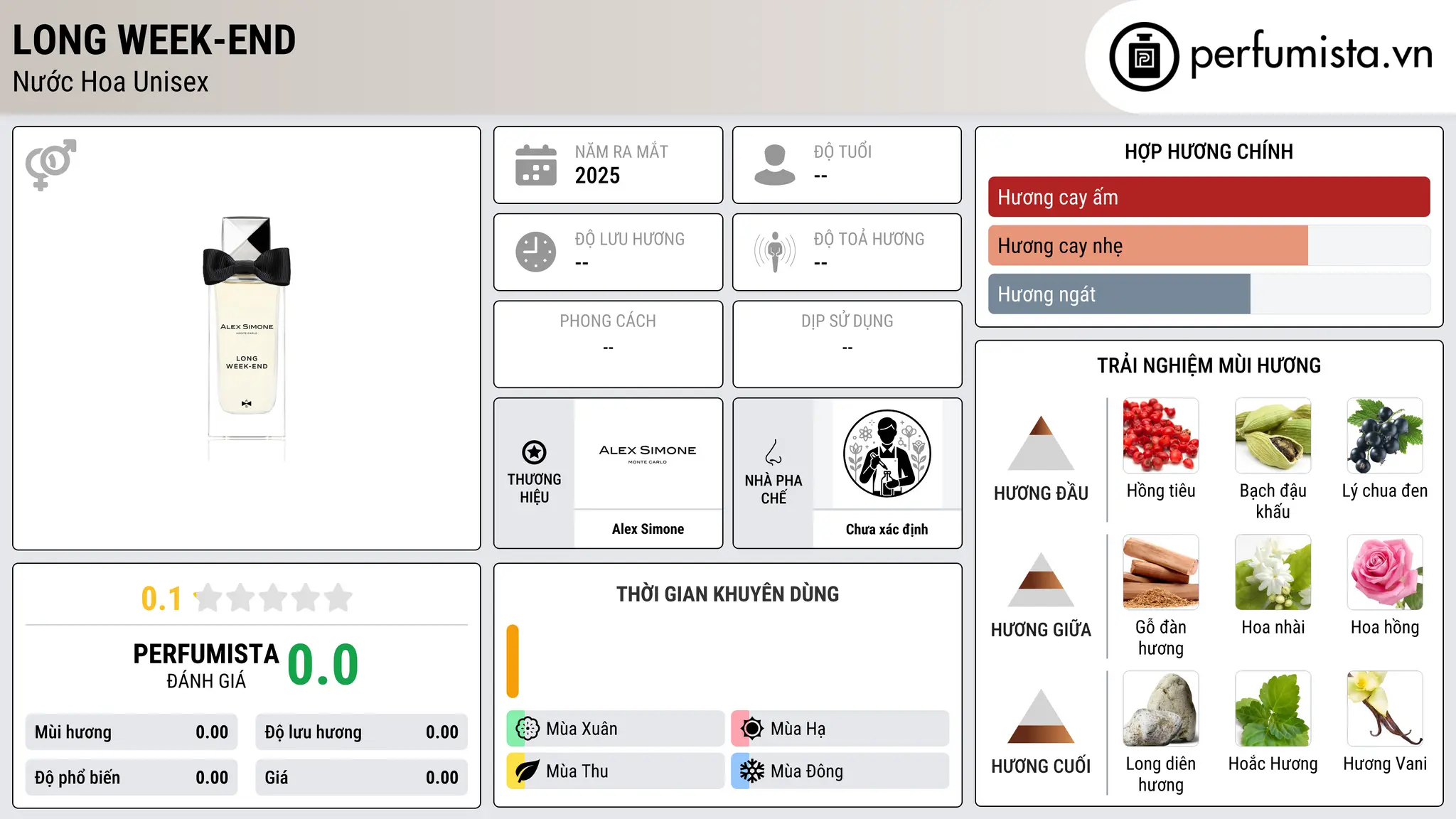Click the Mùi hương 0.00 rating row

(x=132, y=732)
